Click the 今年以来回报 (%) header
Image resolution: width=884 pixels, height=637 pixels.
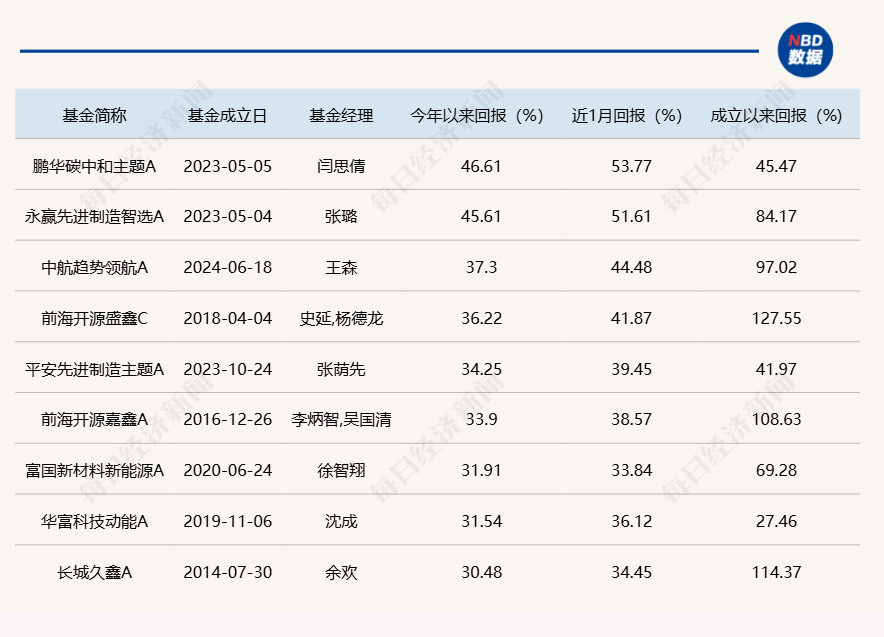click(476, 115)
